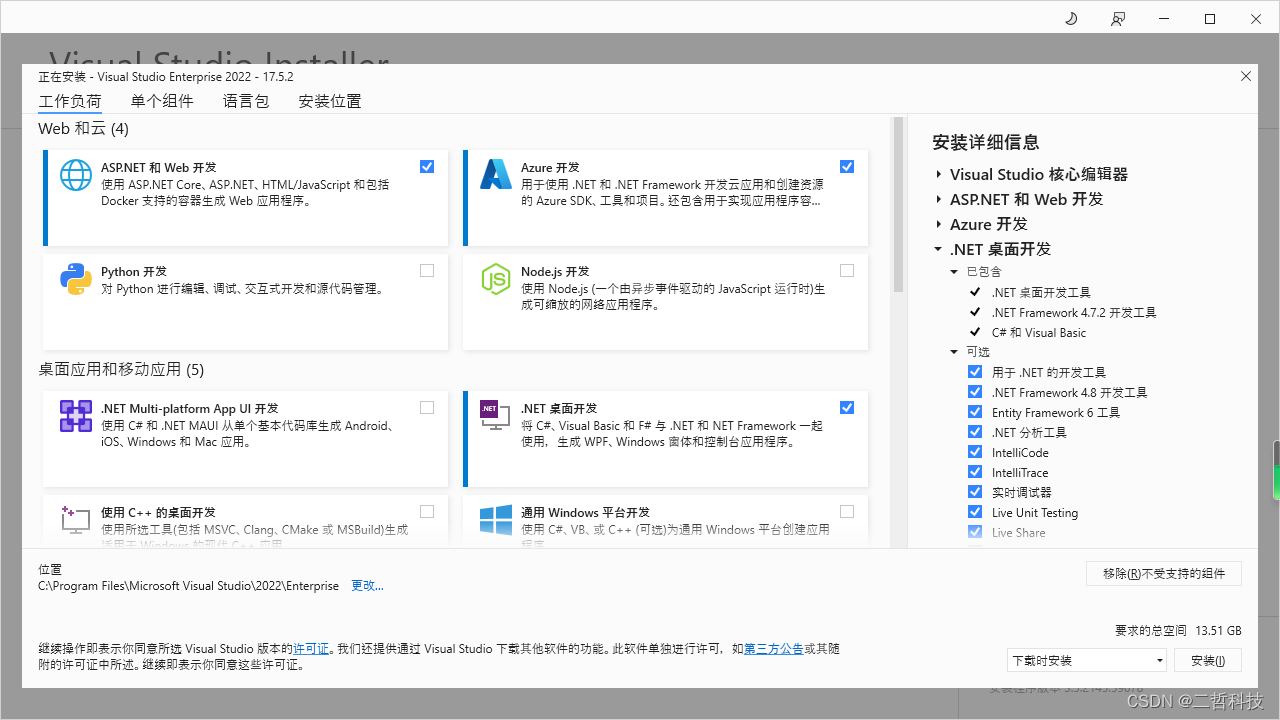Click the C# 和 Visual Basic included item

[1039, 333]
